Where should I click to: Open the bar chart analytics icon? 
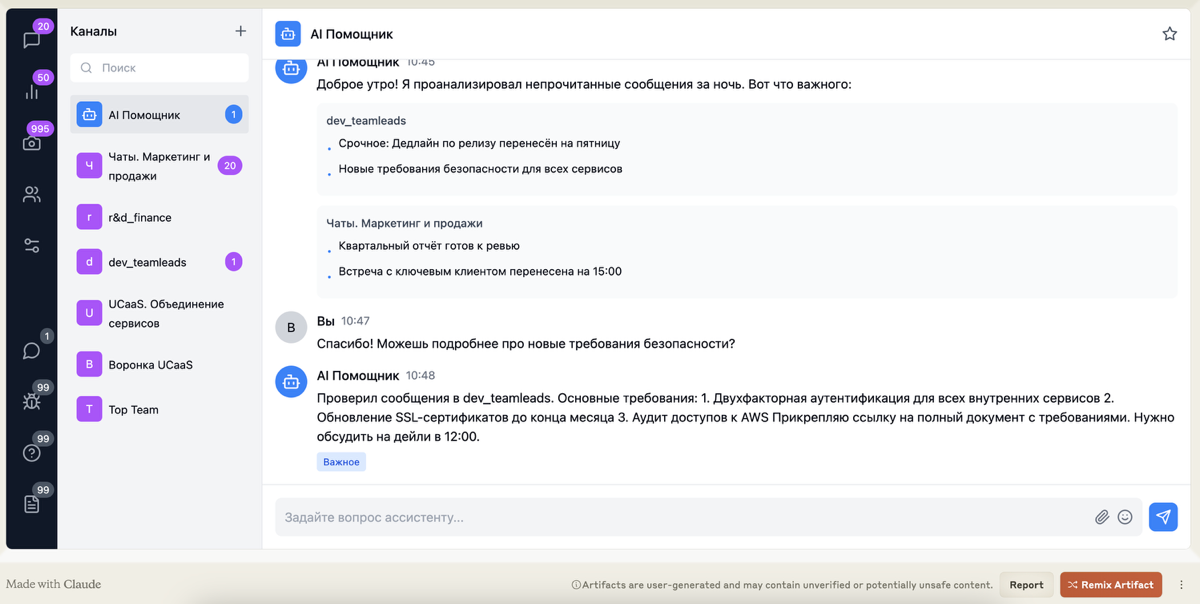pyautogui.click(x=32, y=91)
